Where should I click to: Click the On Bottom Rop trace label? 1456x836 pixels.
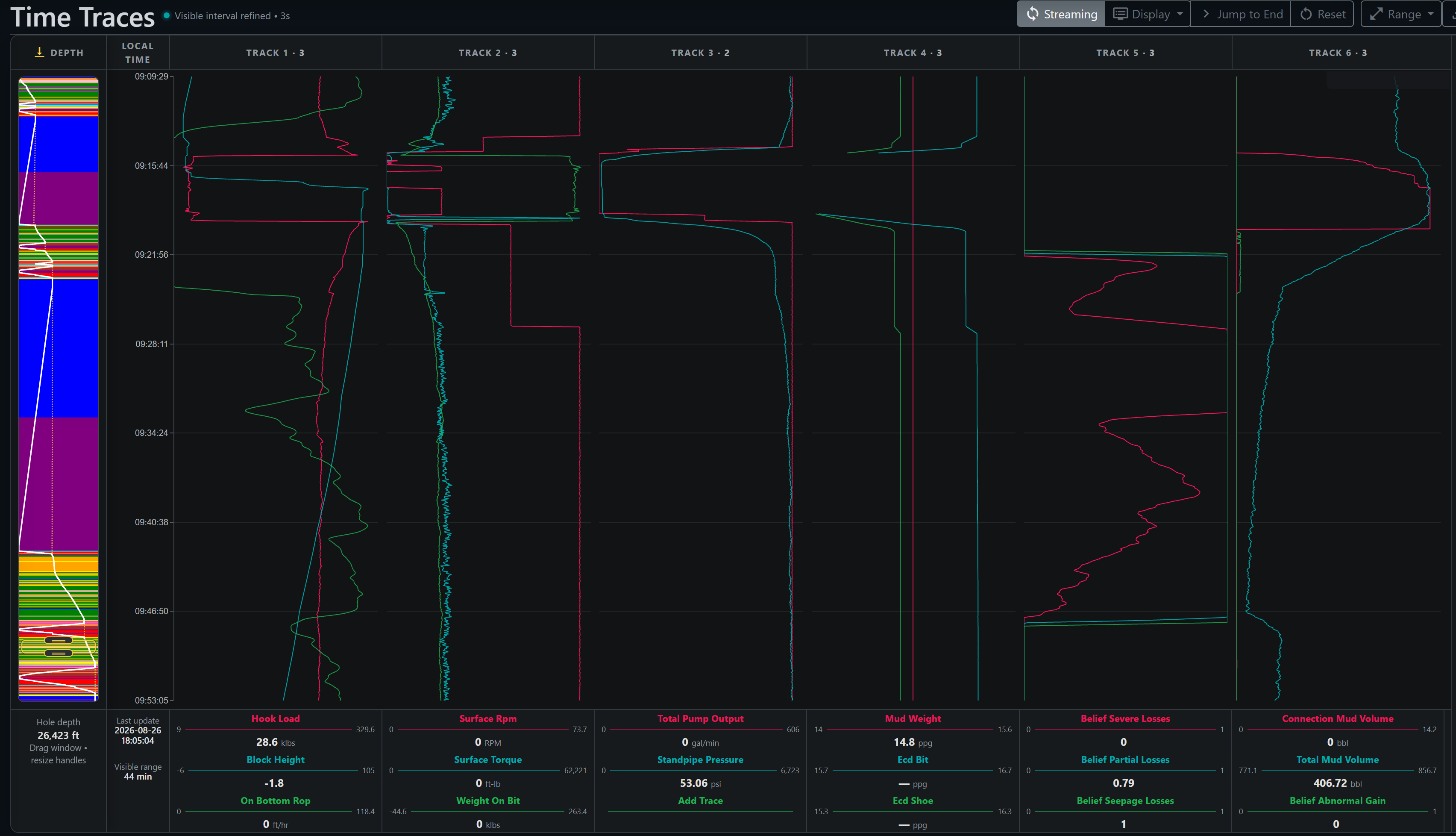point(276,801)
